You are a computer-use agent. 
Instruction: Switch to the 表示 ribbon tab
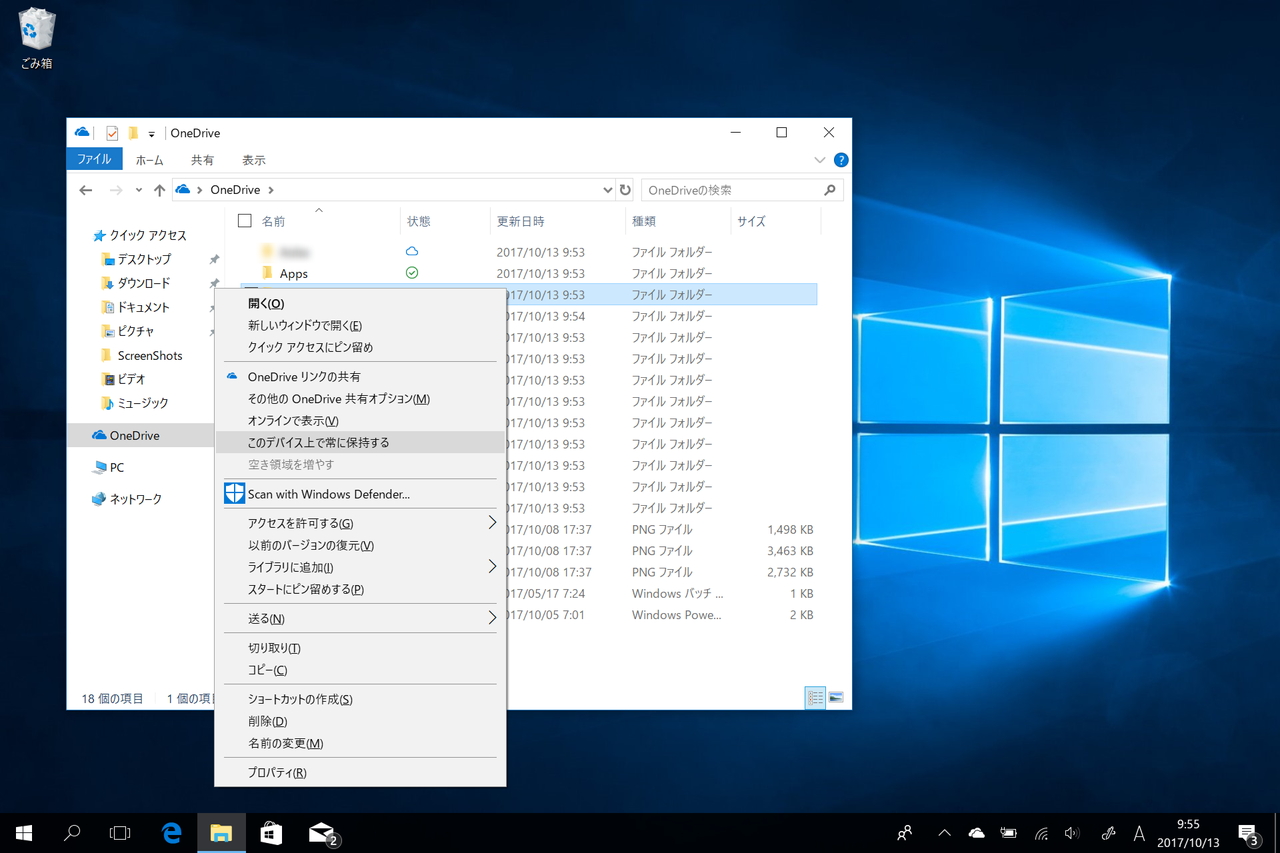[x=253, y=159]
